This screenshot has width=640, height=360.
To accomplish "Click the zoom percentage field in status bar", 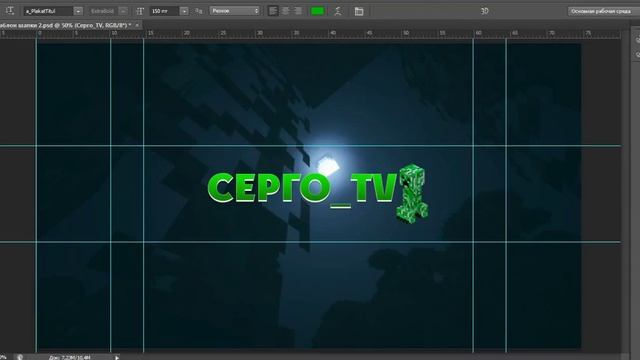I will click(3, 358).
